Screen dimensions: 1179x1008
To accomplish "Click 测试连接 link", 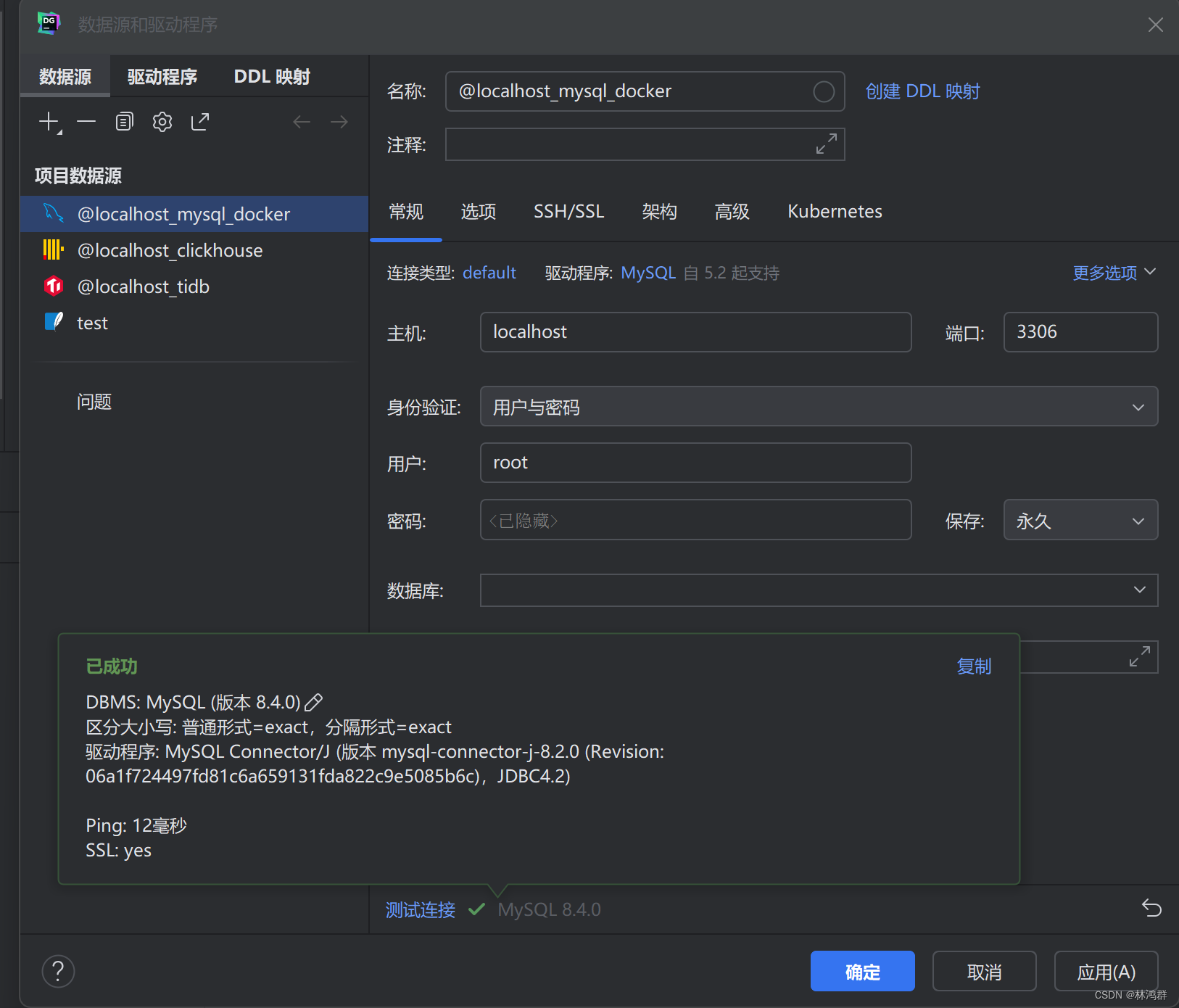I will [x=421, y=909].
